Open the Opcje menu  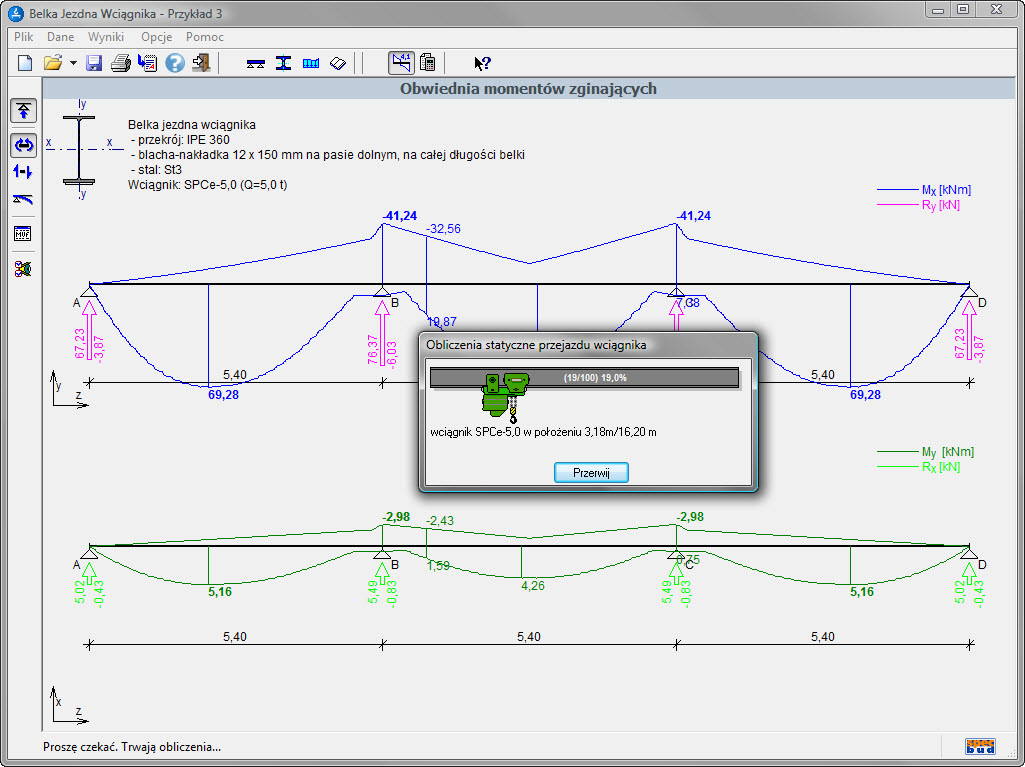click(156, 37)
